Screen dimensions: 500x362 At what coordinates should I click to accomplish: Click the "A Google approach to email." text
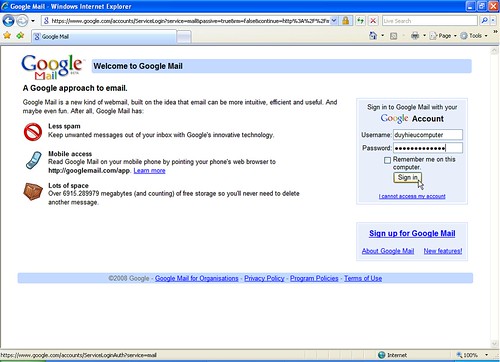pos(75,88)
